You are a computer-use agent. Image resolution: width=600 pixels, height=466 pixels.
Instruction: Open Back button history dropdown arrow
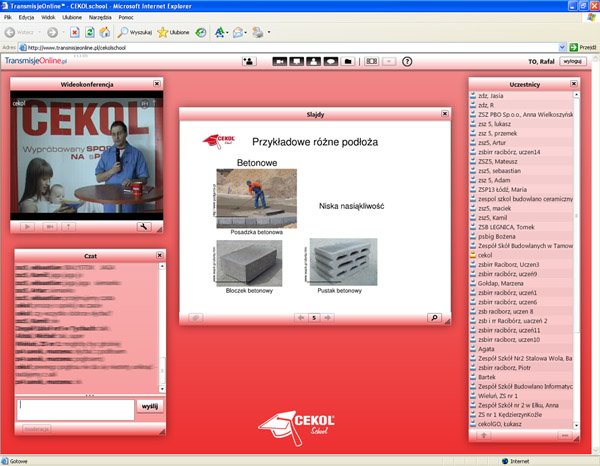(x=39, y=33)
